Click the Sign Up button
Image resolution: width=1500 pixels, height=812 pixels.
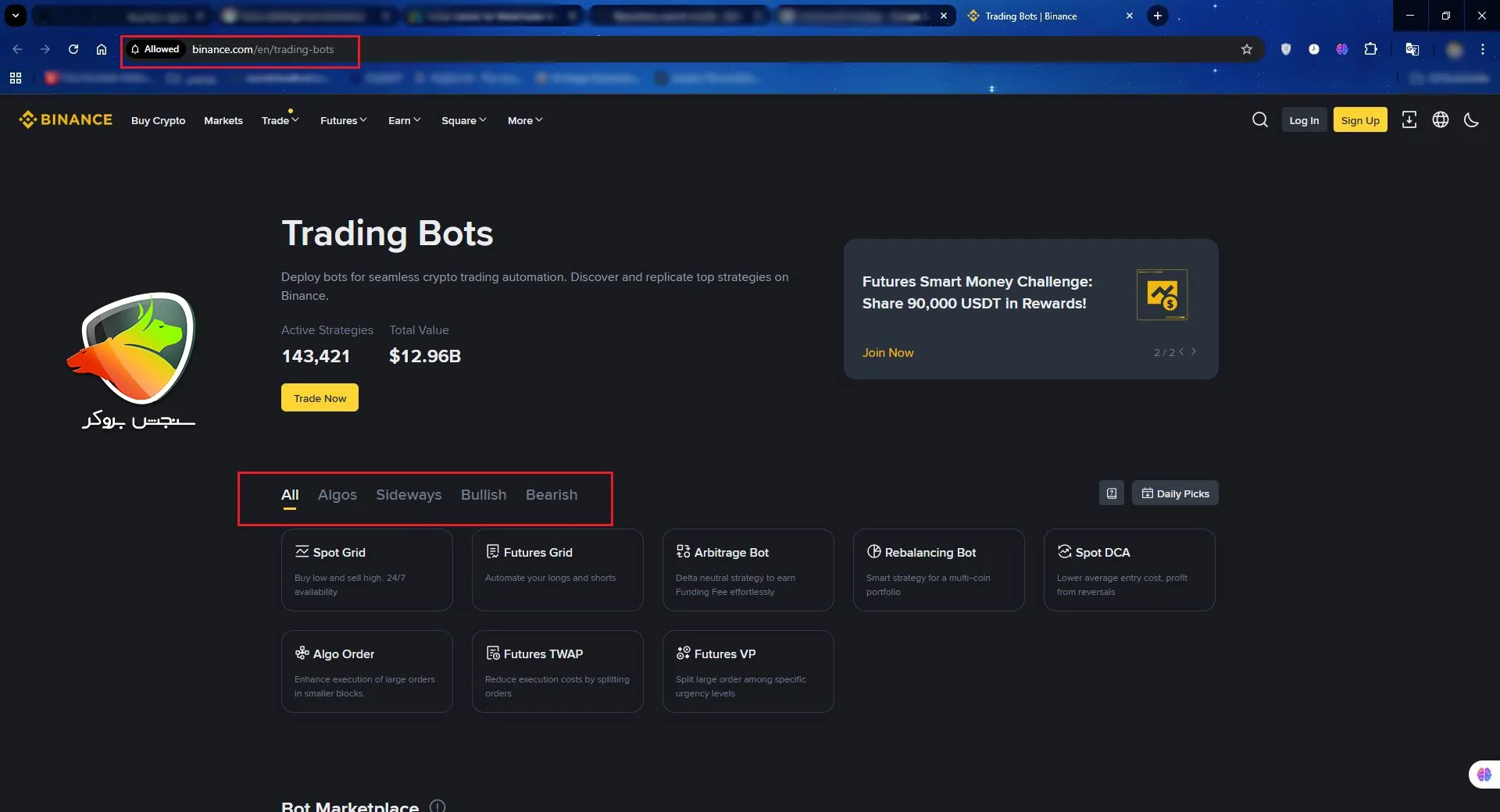click(x=1359, y=120)
